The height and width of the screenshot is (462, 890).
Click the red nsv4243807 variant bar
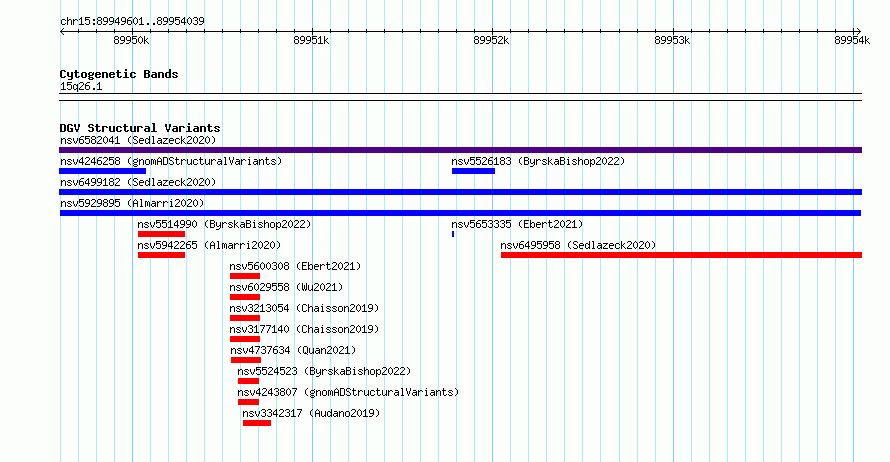tap(248, 402)
